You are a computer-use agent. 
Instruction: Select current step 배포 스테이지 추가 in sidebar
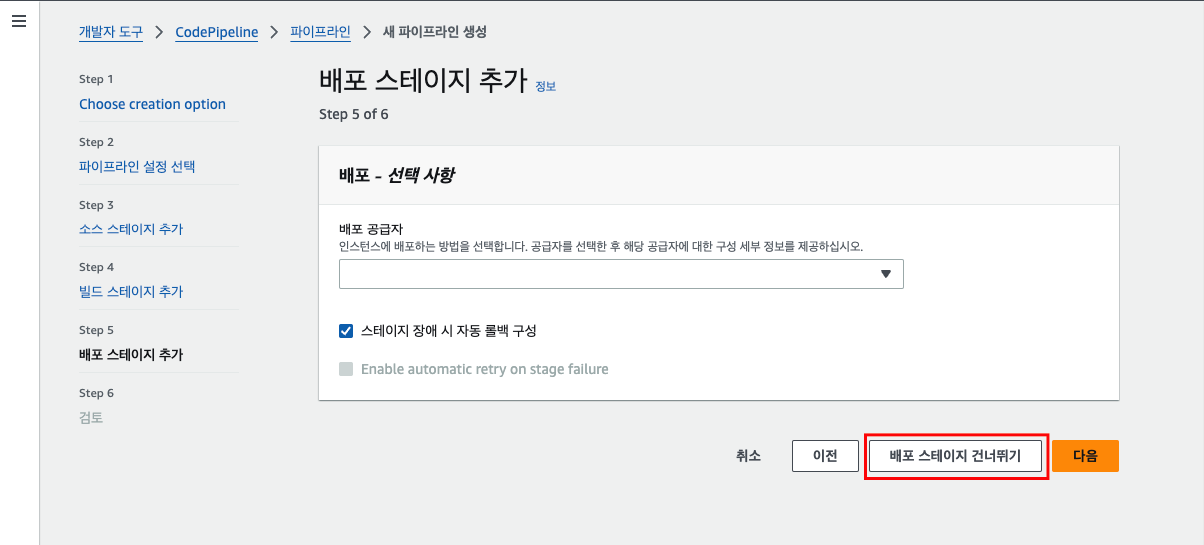(131, 354)
